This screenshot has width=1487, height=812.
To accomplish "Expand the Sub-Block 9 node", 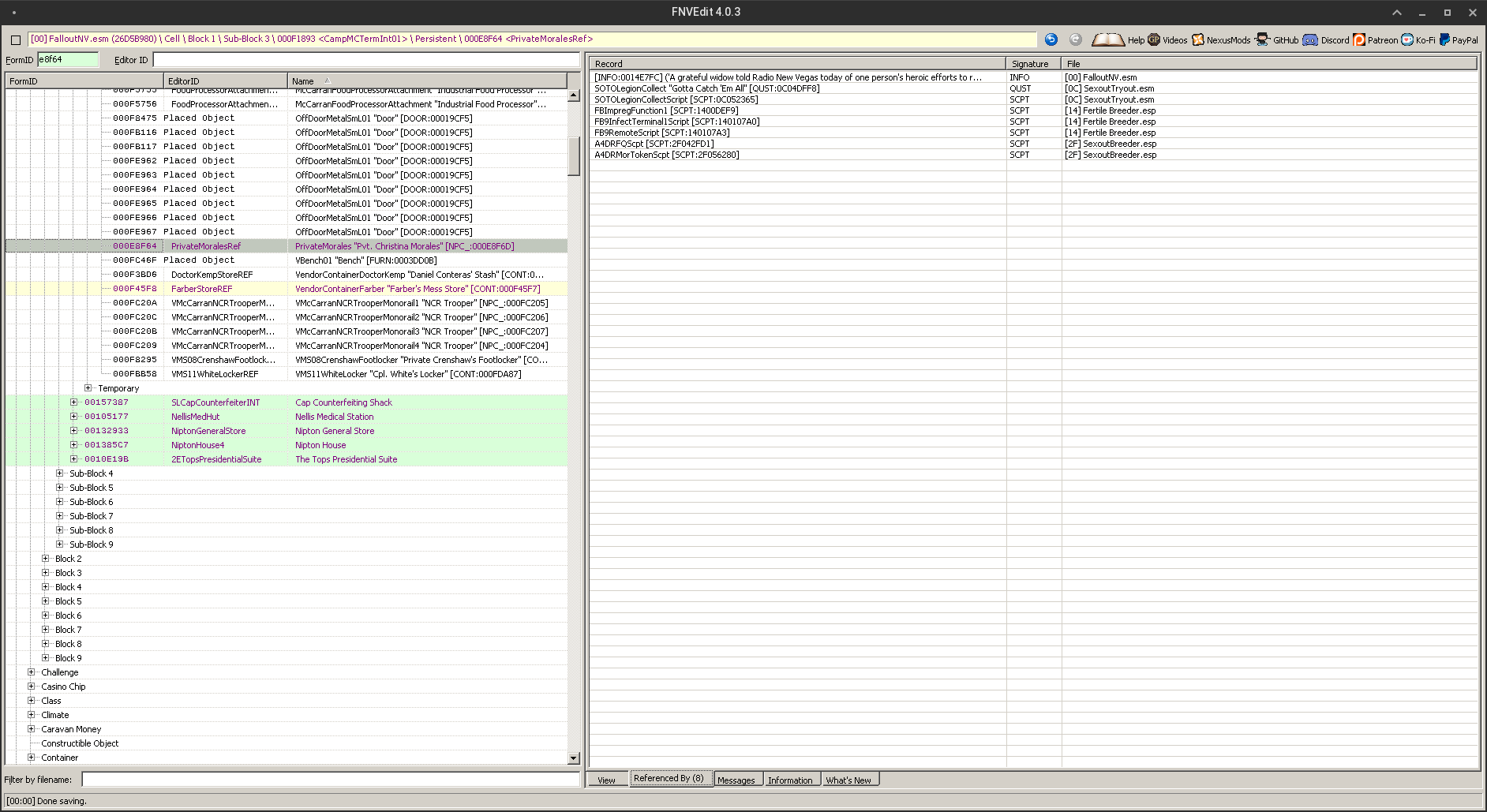I will (x=59, y=544).
